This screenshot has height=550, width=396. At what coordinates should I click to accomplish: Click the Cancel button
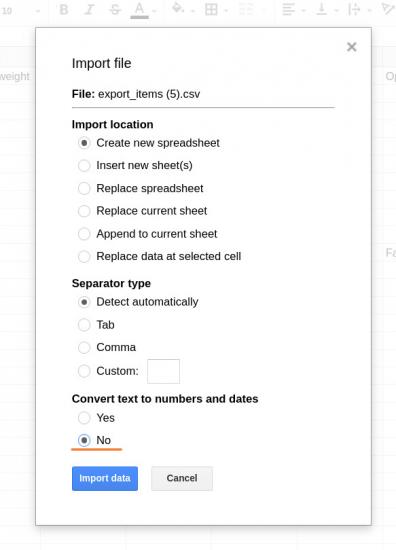(182, 478)
